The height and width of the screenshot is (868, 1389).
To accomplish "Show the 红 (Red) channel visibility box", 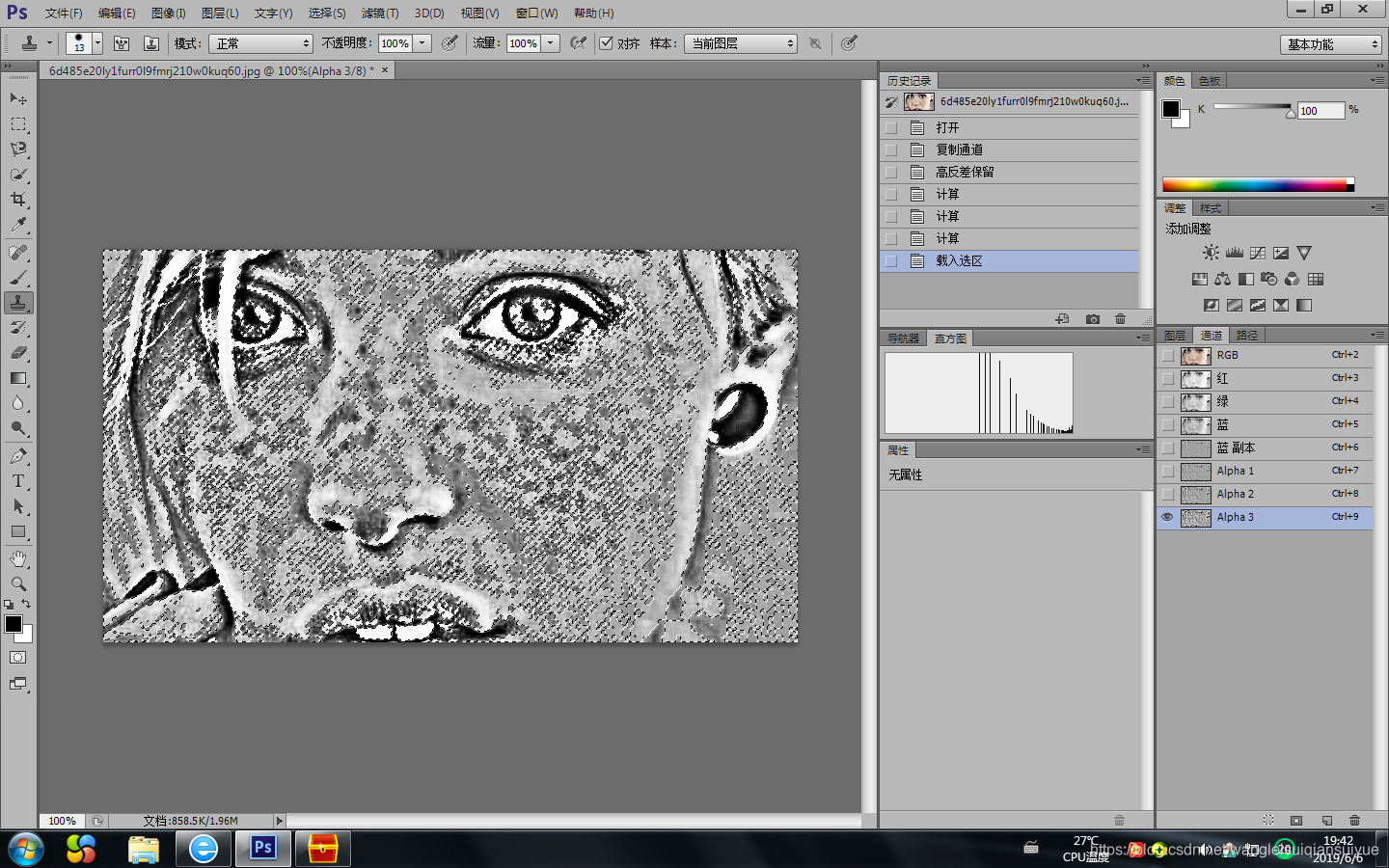I will click(x=1167, y=378).
